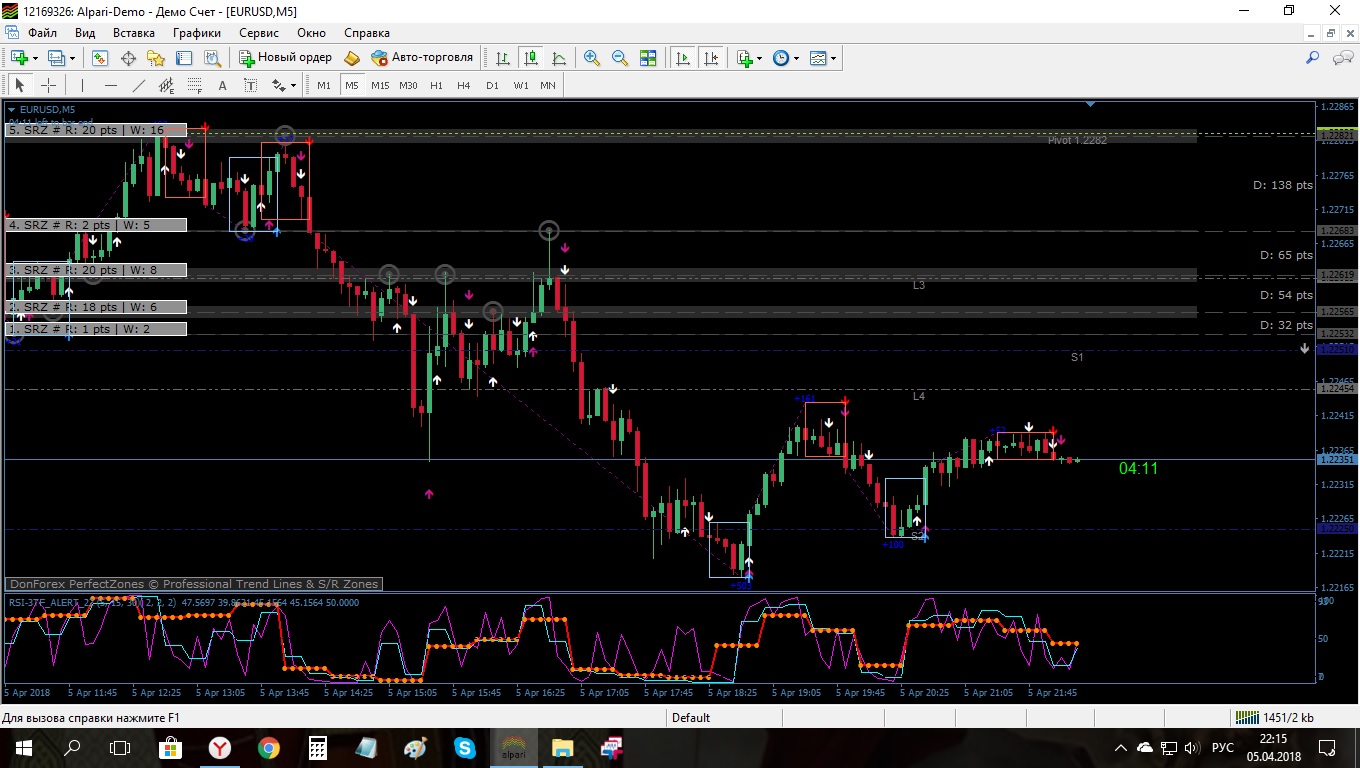The width and height of the screenshot is (1360, 768).
Task: Select the horizontal line tool
Action: click(111, 85)
